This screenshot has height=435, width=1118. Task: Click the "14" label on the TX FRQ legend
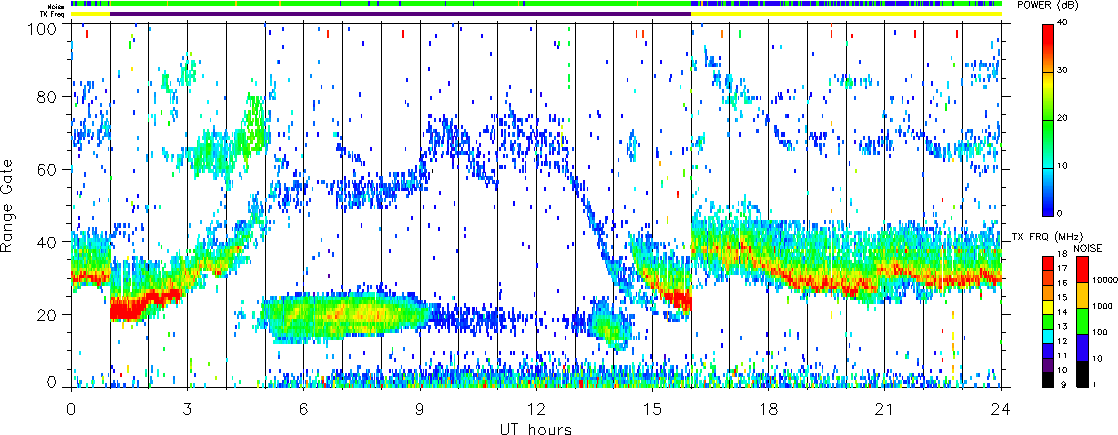click(1062, 312)
